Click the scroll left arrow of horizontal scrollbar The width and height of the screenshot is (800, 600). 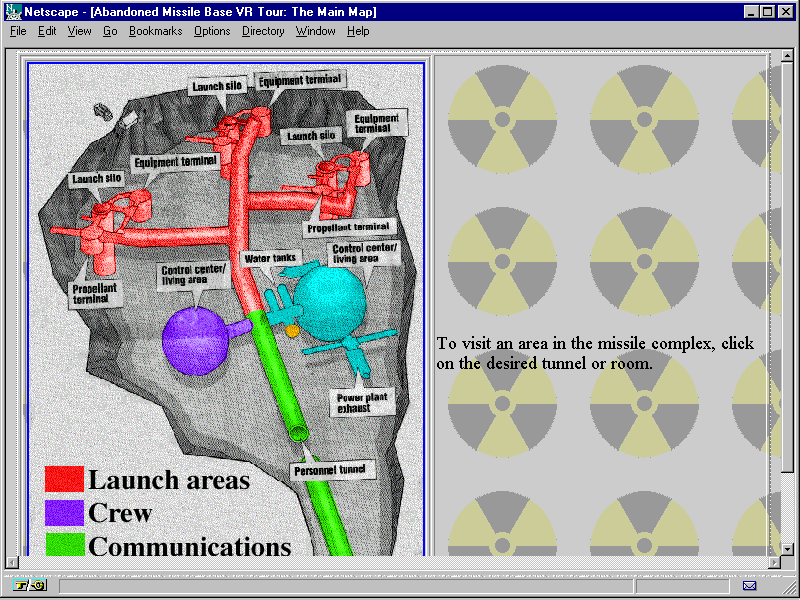(x=12, y=562)
